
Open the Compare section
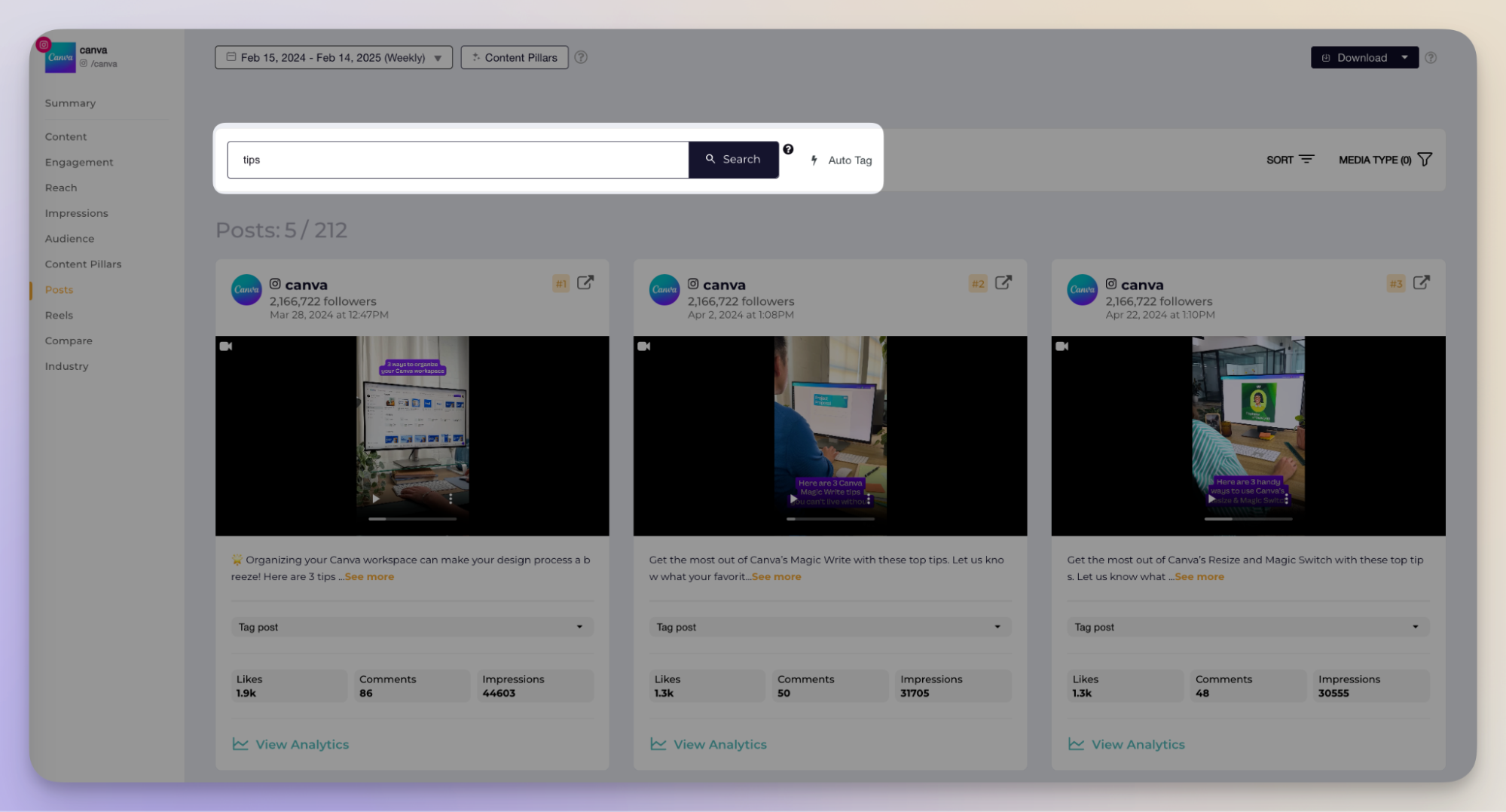coord(69,341)
